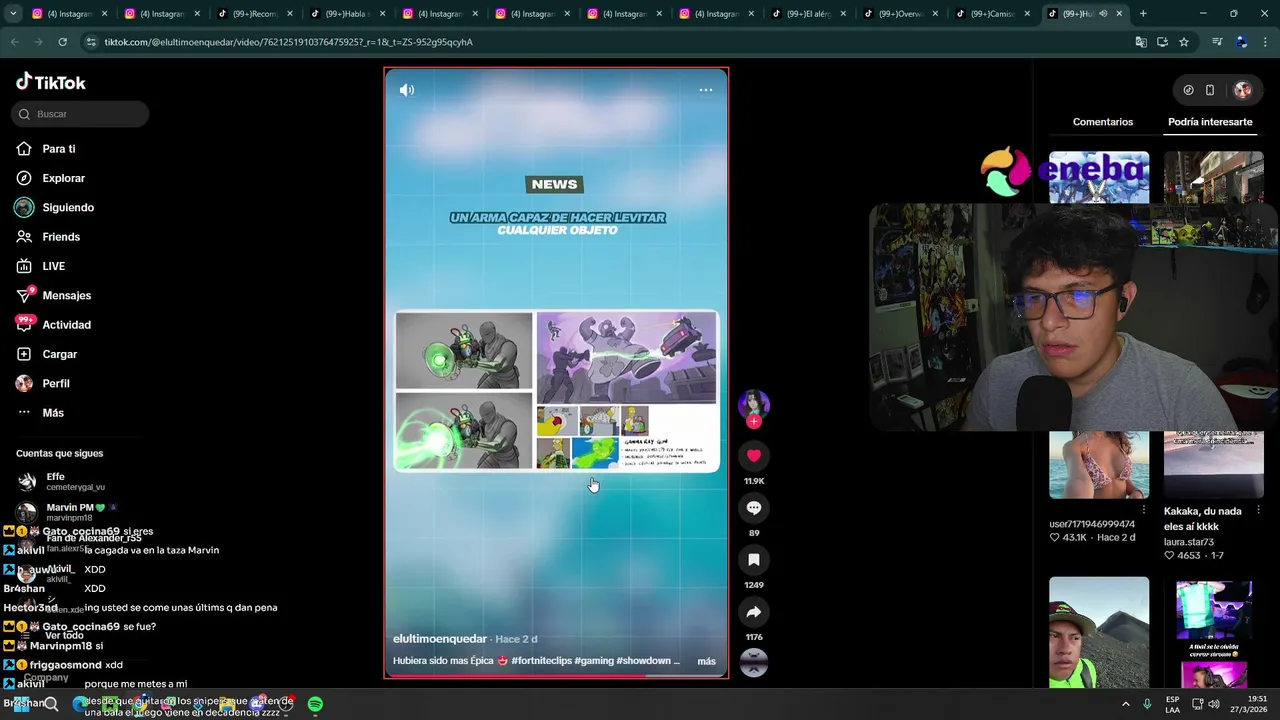The width and height of the screenshot is (1280, 720).
Task: Switch to the Comentarios tab
Action: pyautogui.click(x=1103, y=122)
